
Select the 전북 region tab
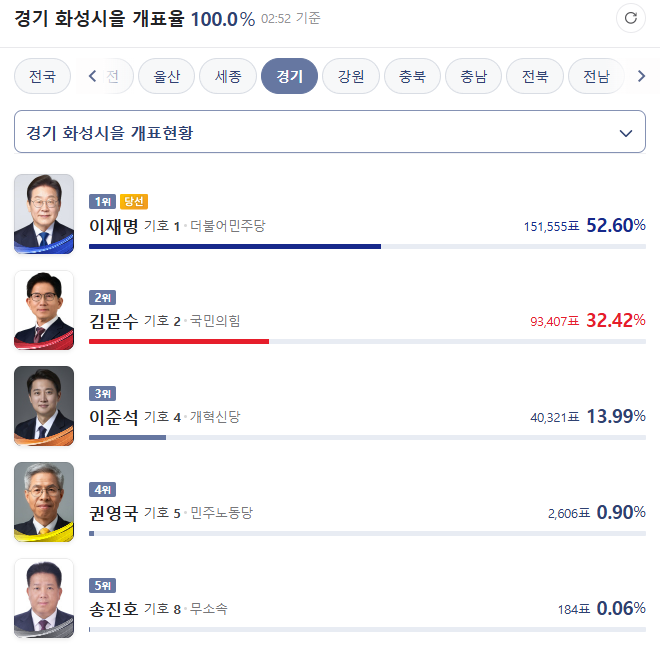[x=535, y=76]
